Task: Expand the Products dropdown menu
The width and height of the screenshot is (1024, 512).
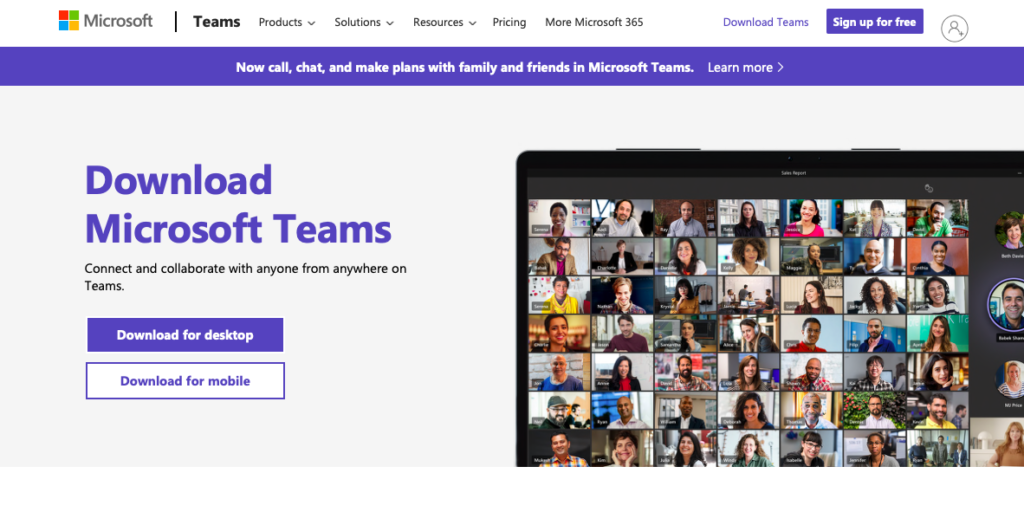Action: pyautogui.click(x=287, y=22)
